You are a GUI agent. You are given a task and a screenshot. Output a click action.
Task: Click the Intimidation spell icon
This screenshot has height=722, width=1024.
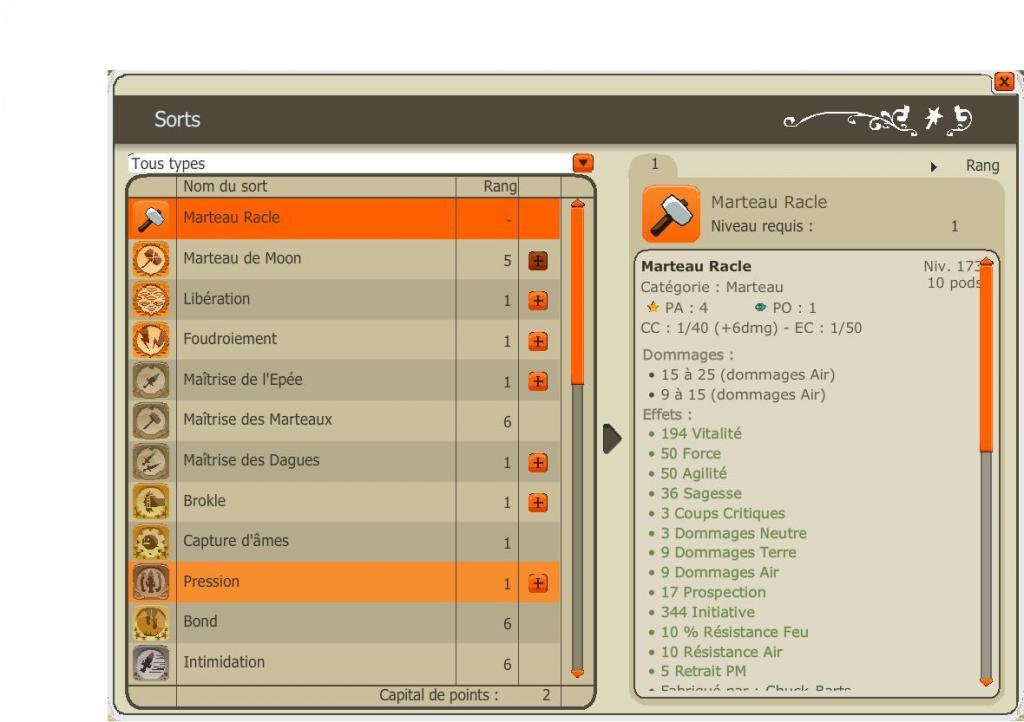[x=151, y=663]
